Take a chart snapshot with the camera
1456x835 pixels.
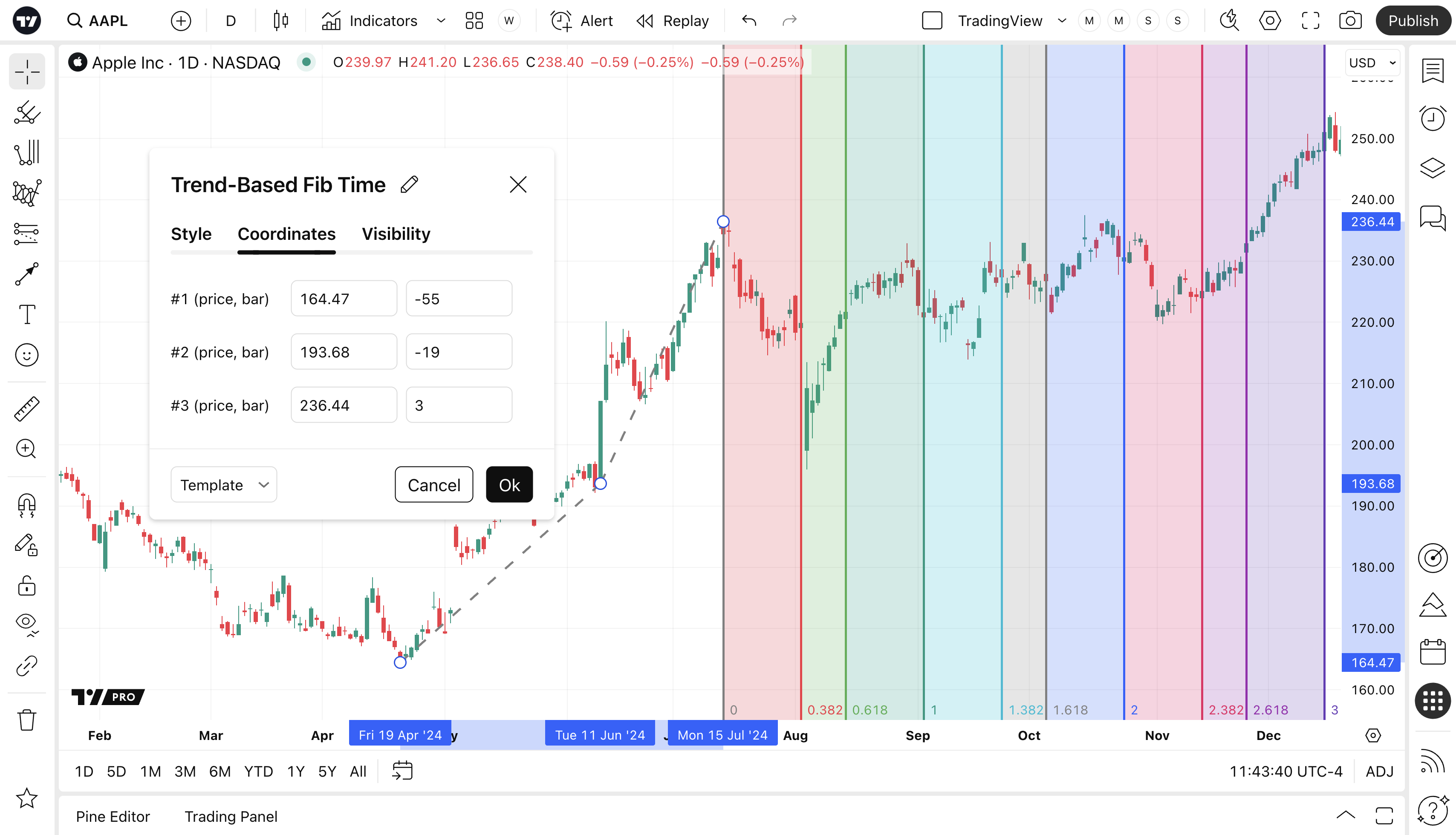click(1350, 21)
